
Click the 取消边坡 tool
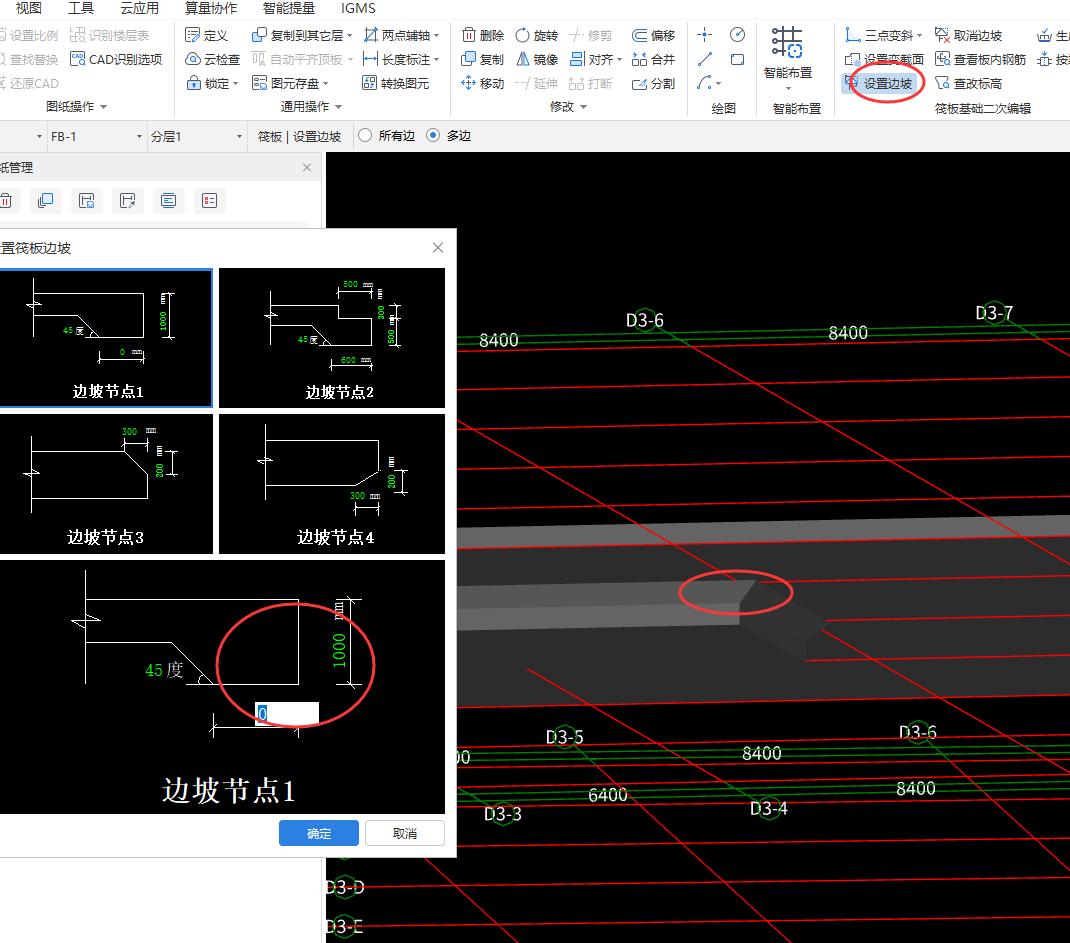tap(968, 35)
